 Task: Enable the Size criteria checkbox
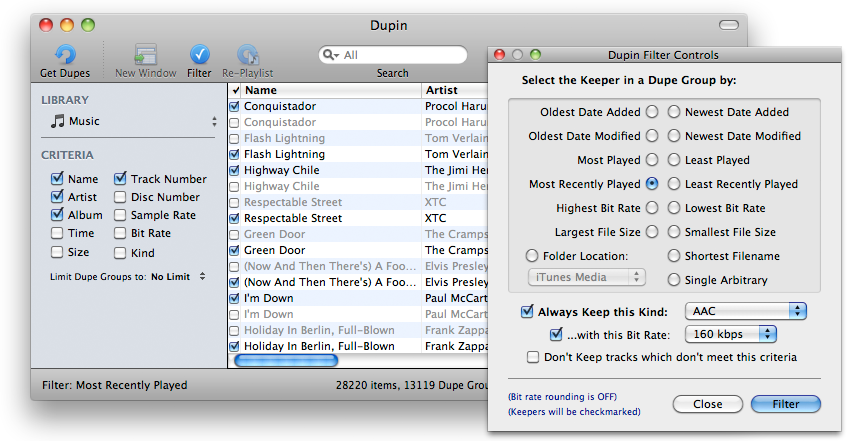57,252
